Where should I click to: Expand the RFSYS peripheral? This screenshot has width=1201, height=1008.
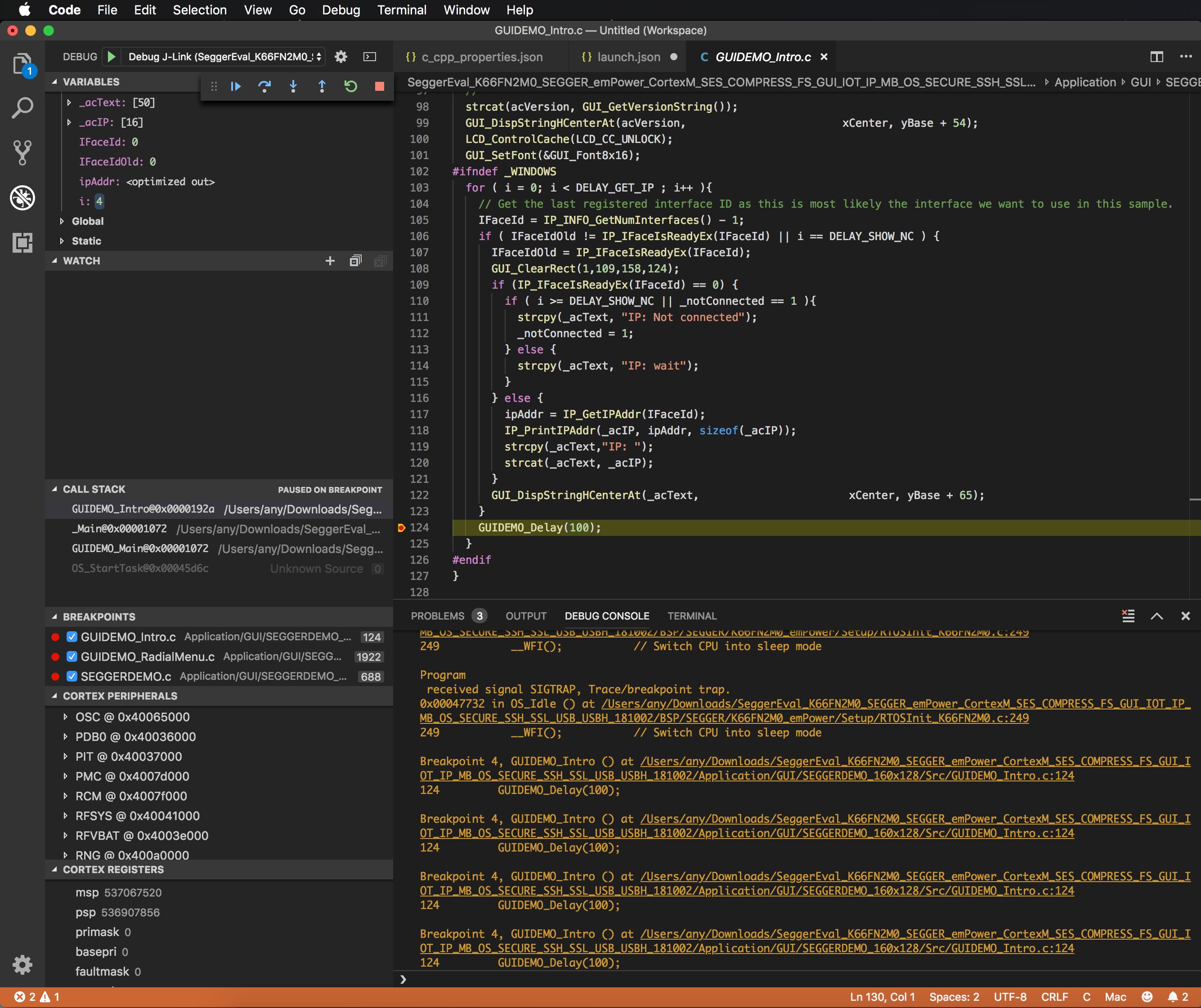(x=65, y=816)
